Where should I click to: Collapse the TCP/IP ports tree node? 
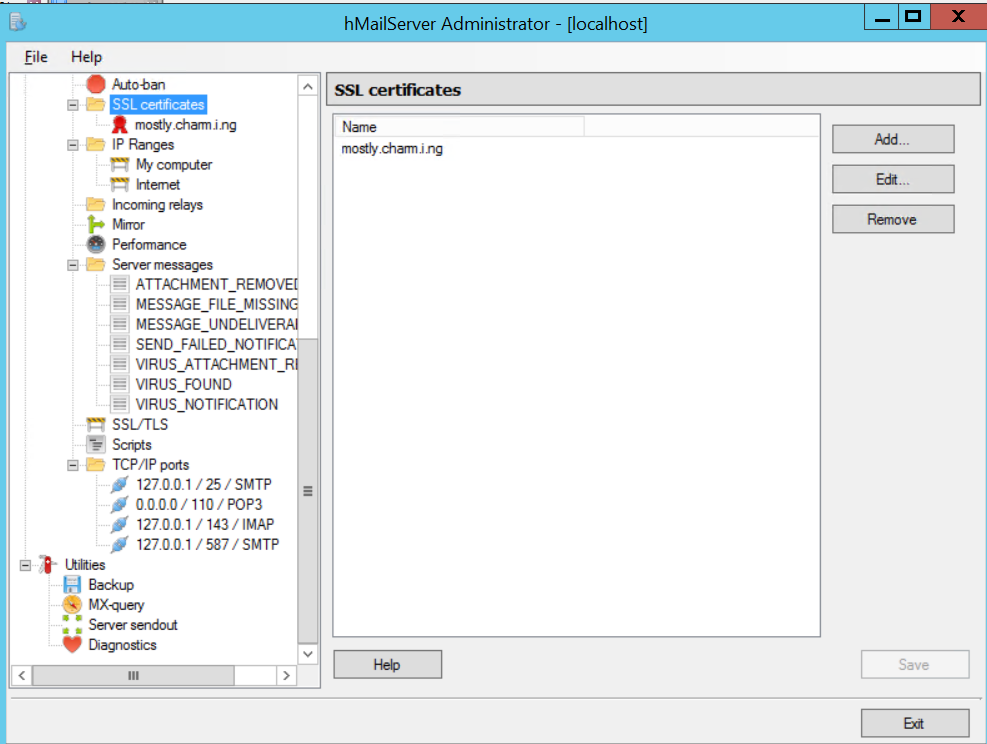(x=73, y=465)
